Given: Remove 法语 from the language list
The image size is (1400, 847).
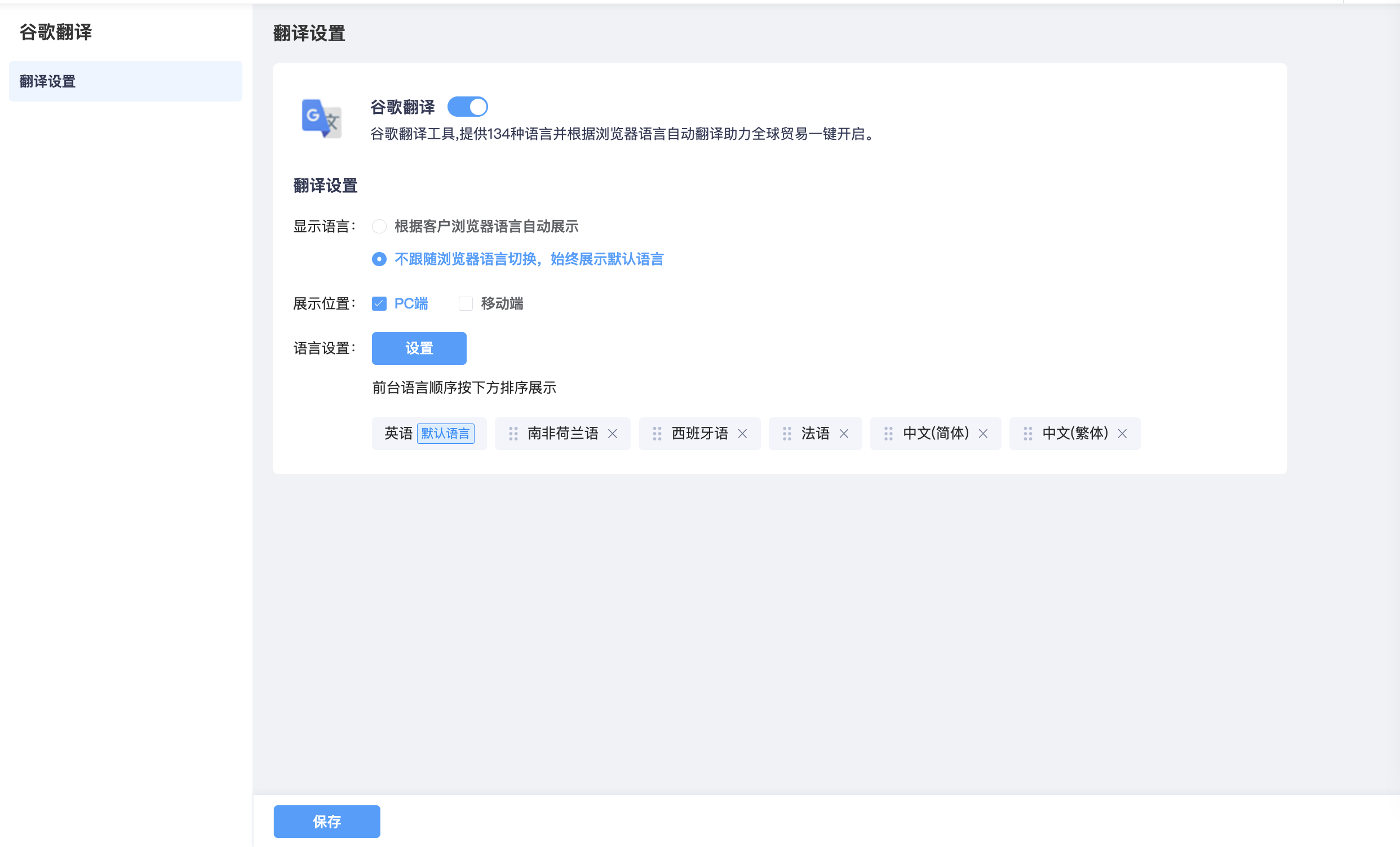Looking at the screenshot, I should (844, 433).
